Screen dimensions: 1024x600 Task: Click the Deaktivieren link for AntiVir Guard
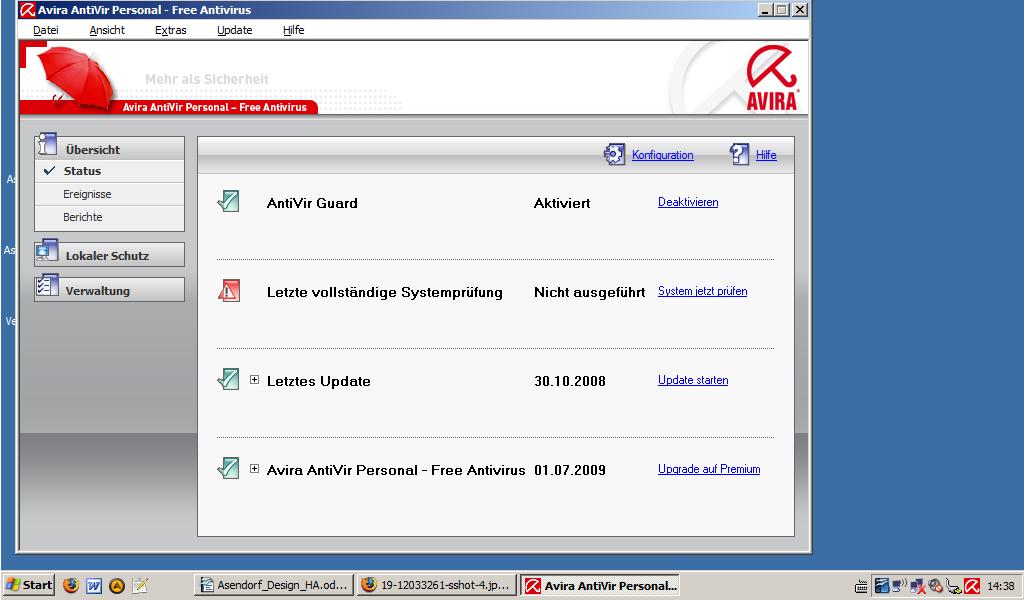[x=688, y=202]
